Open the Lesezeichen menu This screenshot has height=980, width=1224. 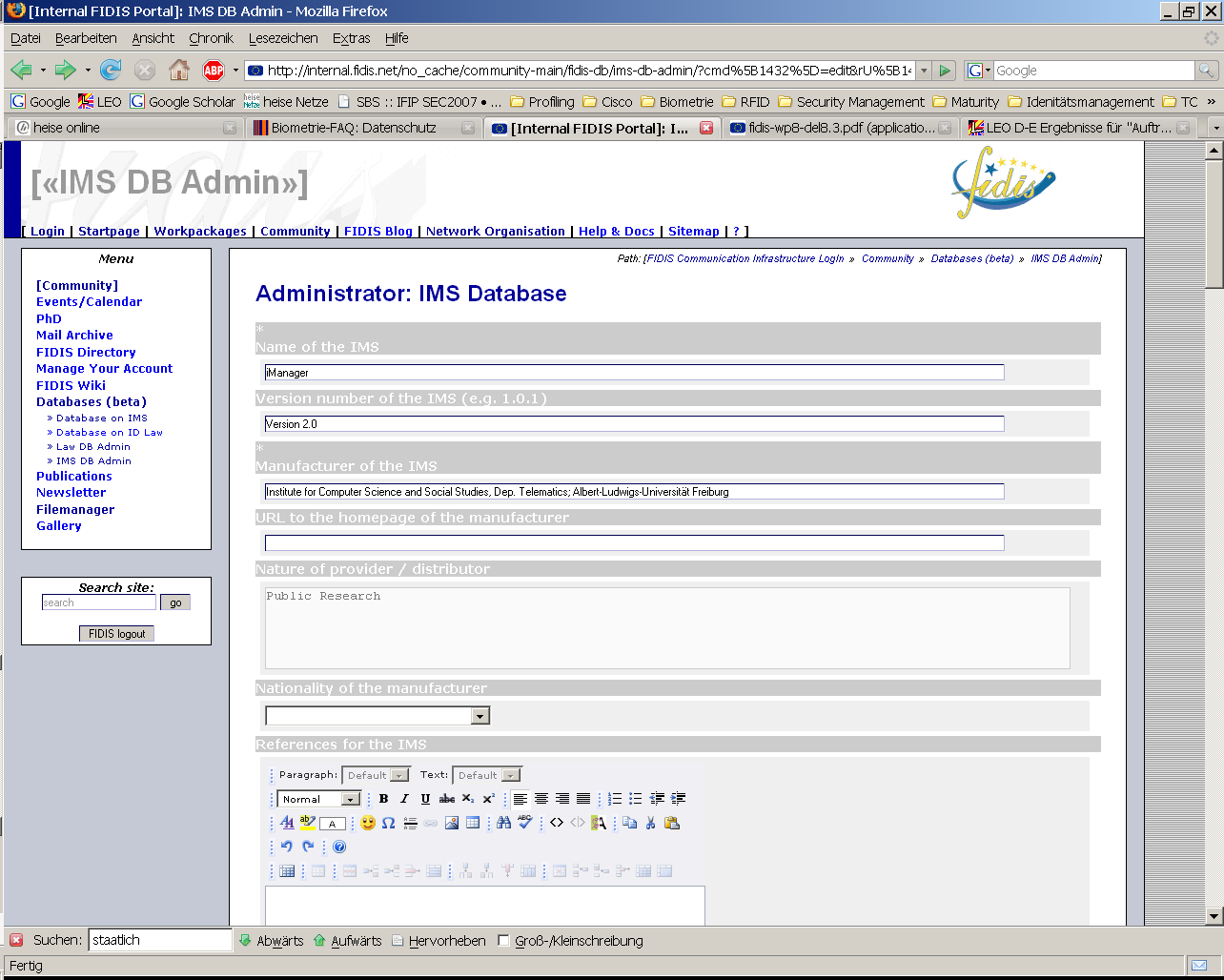coord(283,38)
